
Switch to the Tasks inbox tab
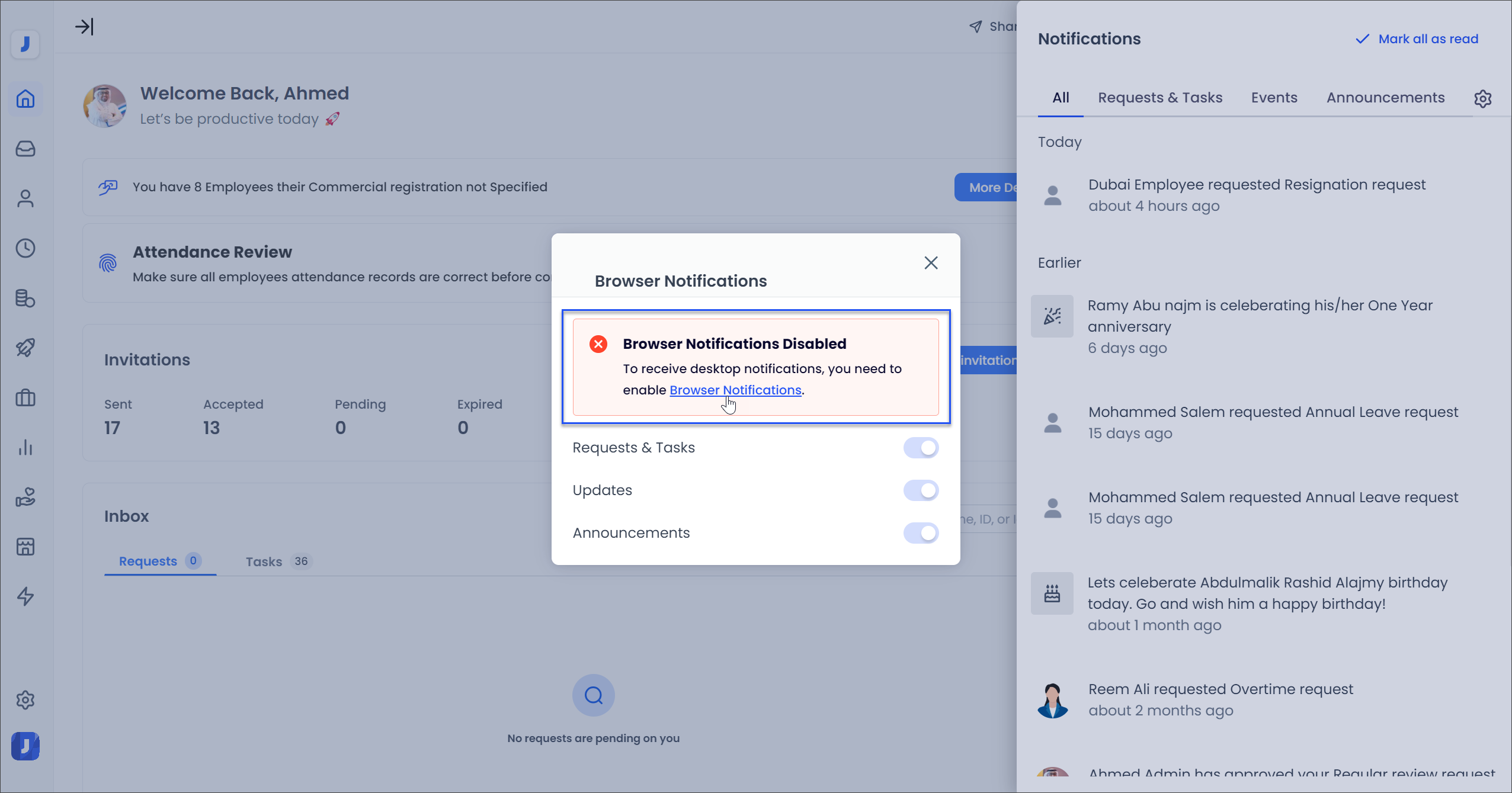coord(264,561)
